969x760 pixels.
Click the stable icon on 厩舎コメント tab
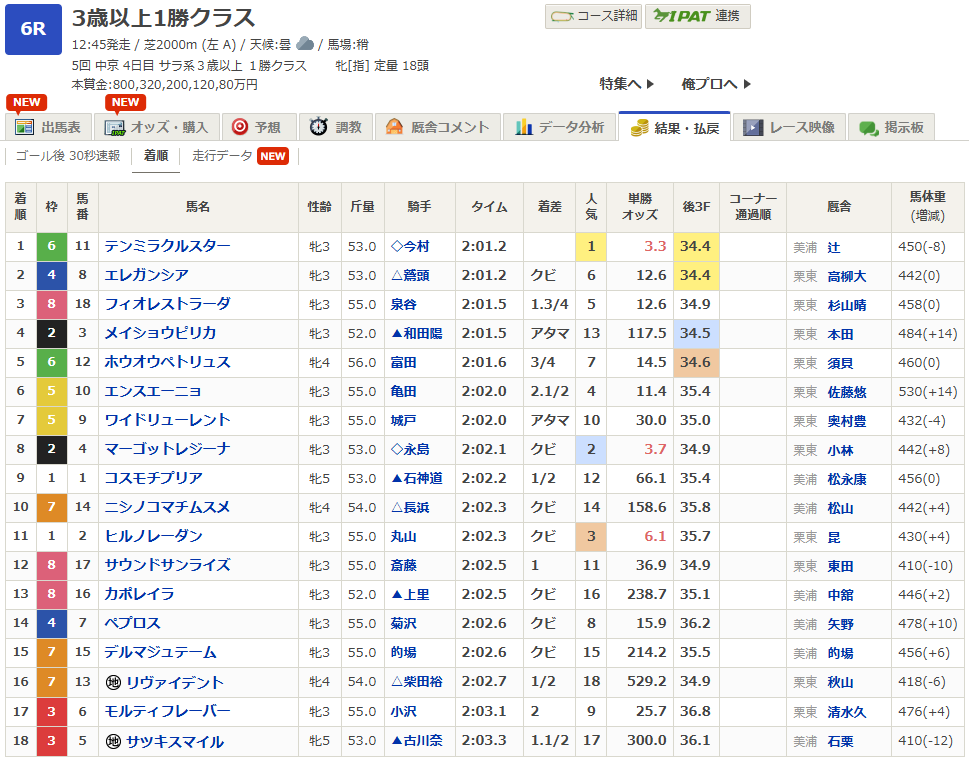click(394, 127)
